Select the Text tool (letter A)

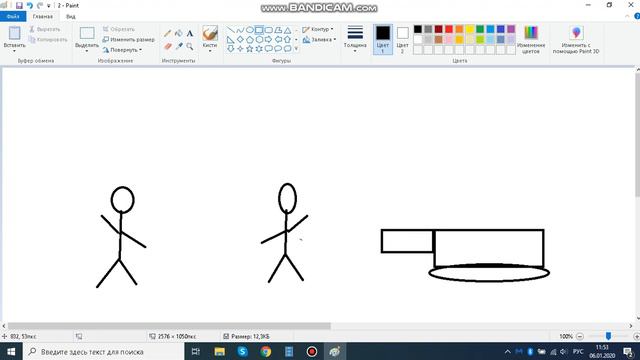coord(190,33)
